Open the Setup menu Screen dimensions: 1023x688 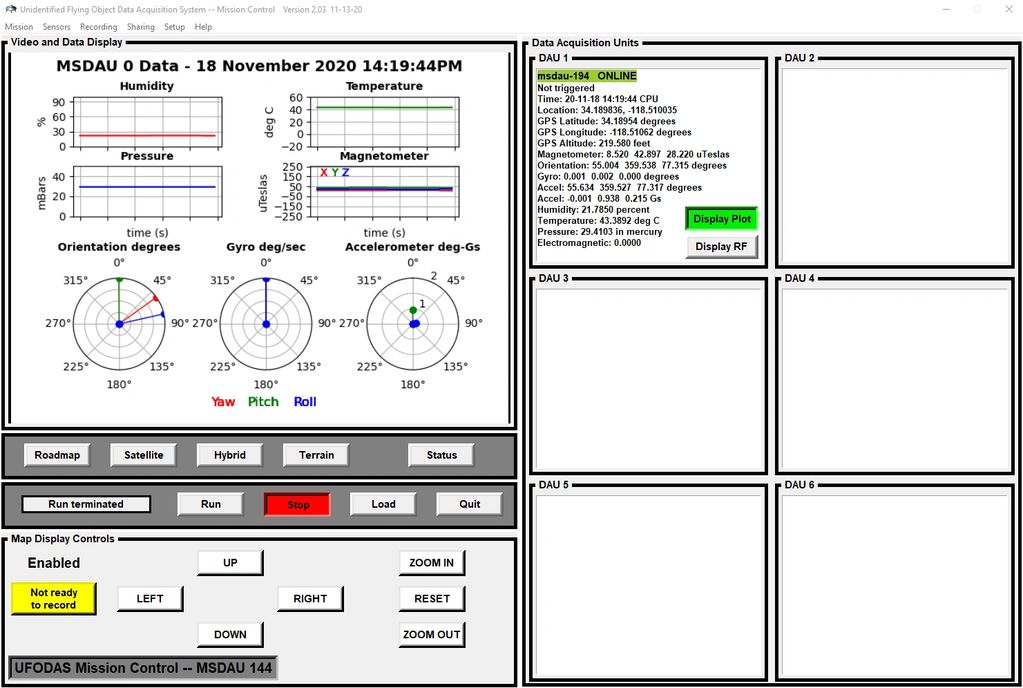click(x=175, y=27)
